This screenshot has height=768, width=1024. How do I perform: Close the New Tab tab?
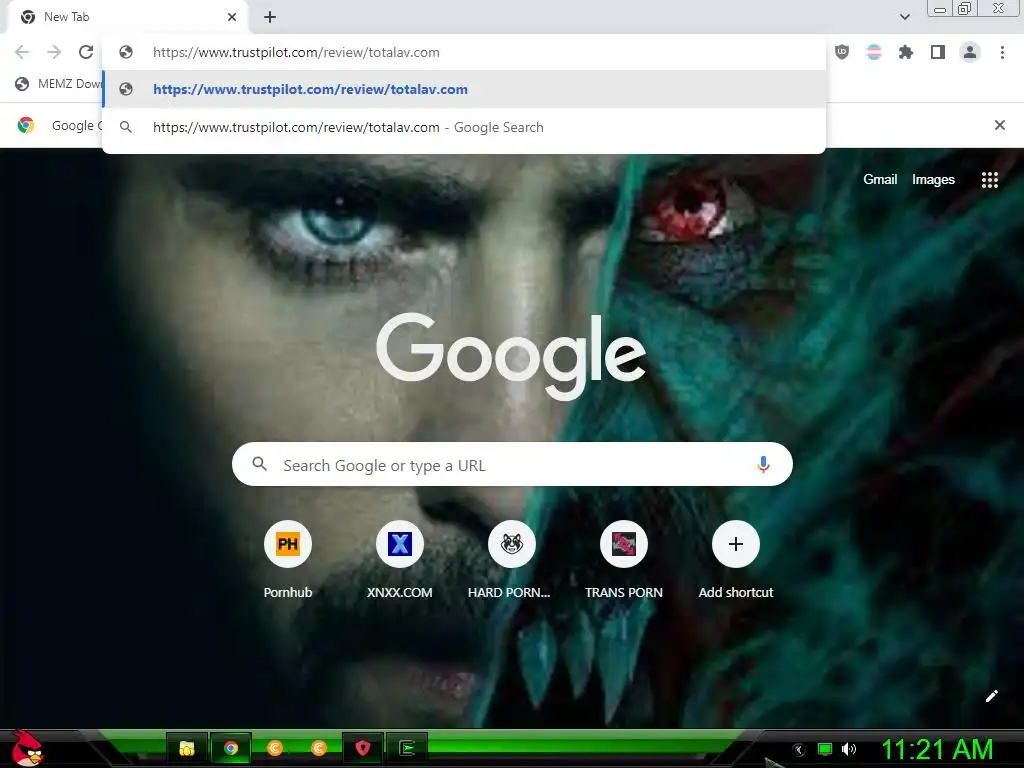pos(232,17)
